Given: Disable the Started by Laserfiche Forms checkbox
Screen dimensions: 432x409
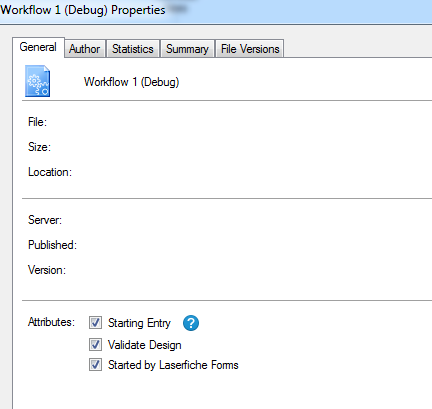Looking at the screenshot, I should point(95,365).
